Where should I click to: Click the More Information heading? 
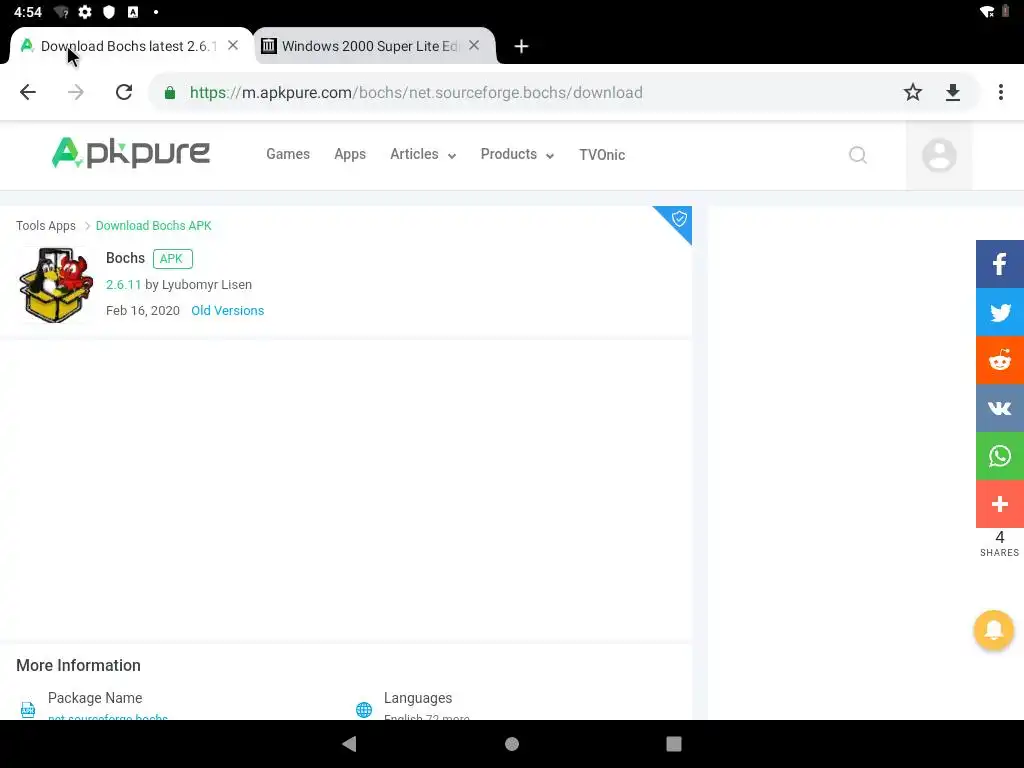pos(78,665)
